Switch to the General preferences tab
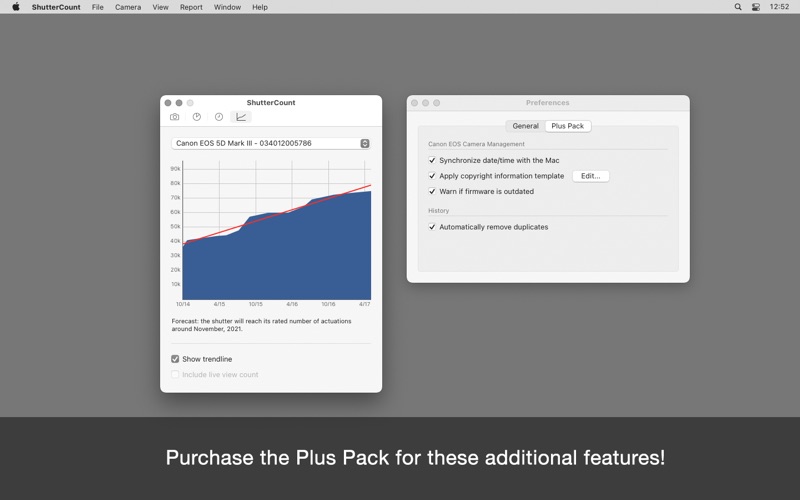The image size is (800, 500). [525, 126]
